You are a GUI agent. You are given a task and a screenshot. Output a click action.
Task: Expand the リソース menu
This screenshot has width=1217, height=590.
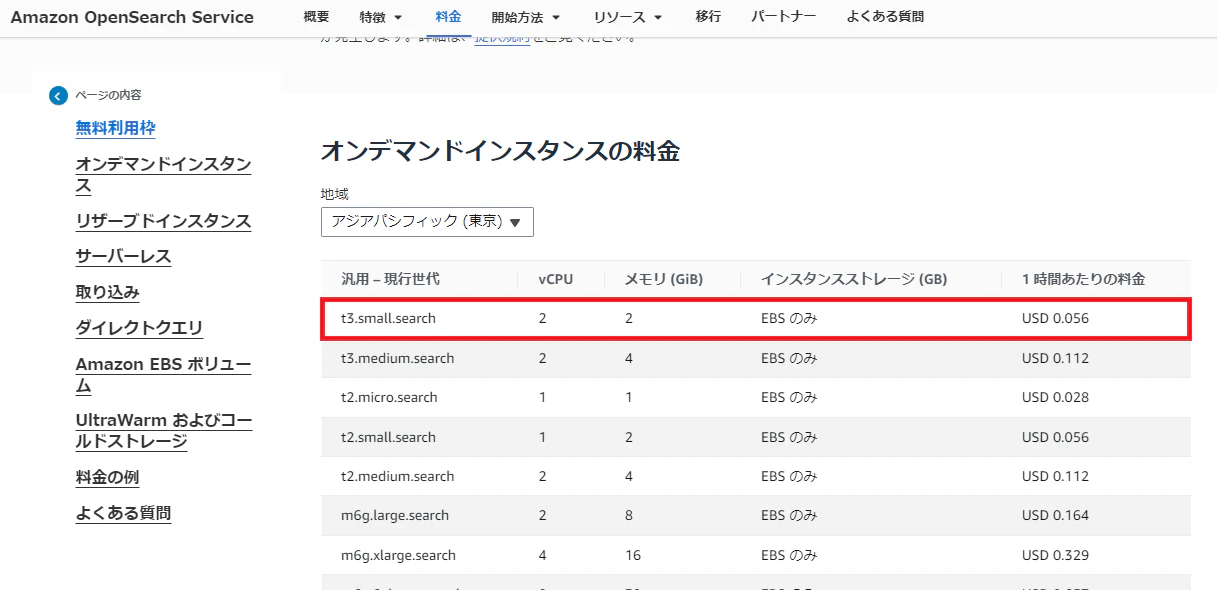[x=628, y=17]
